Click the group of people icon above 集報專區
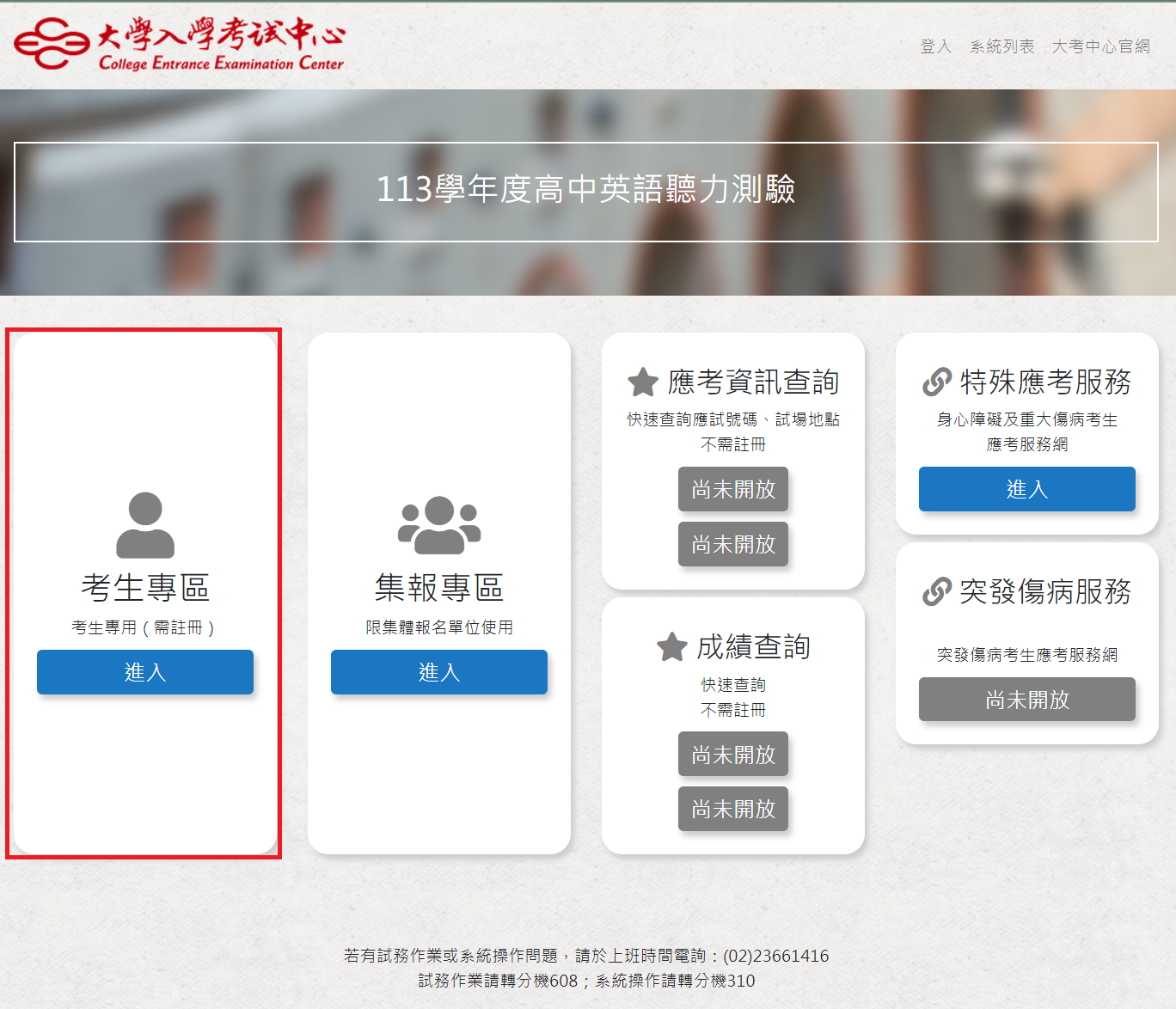This screenshot has height=1009, width=1176. (x=439, y=525)
